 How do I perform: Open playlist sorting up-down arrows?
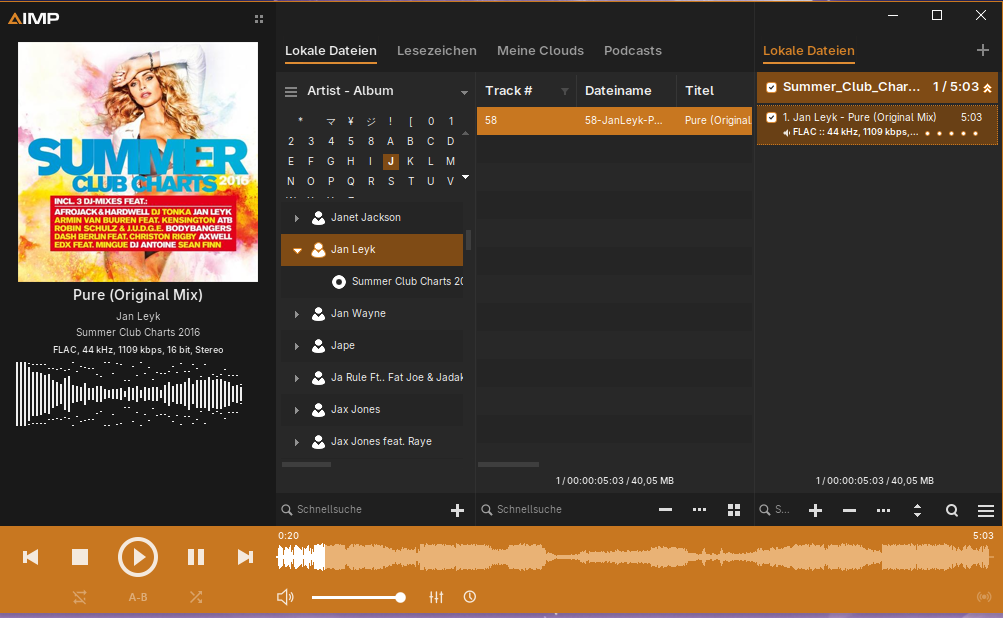917,511
